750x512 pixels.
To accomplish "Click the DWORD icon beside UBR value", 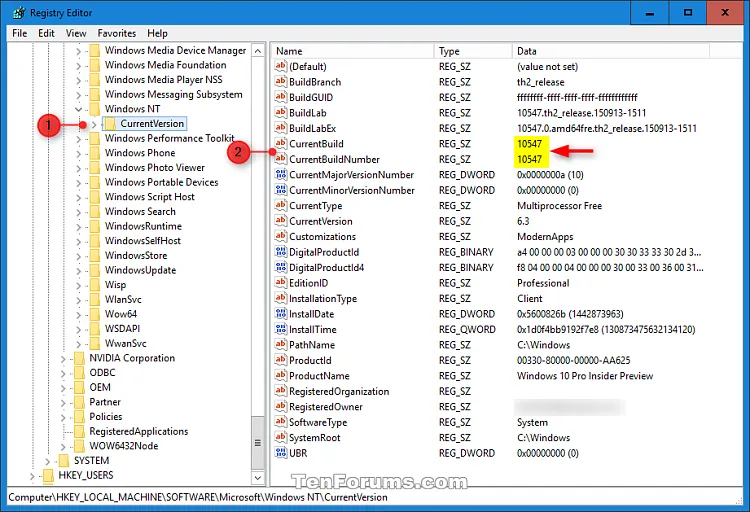I will [280, 453].
